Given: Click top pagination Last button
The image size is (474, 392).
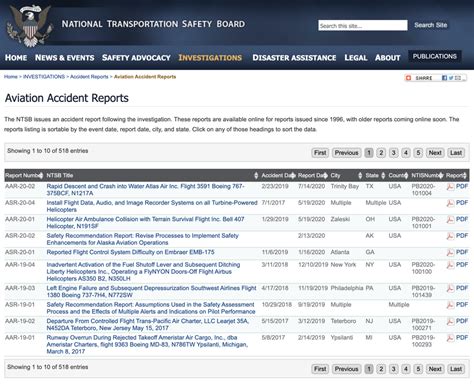Looking at the screenshot, I should click(456, 153).
